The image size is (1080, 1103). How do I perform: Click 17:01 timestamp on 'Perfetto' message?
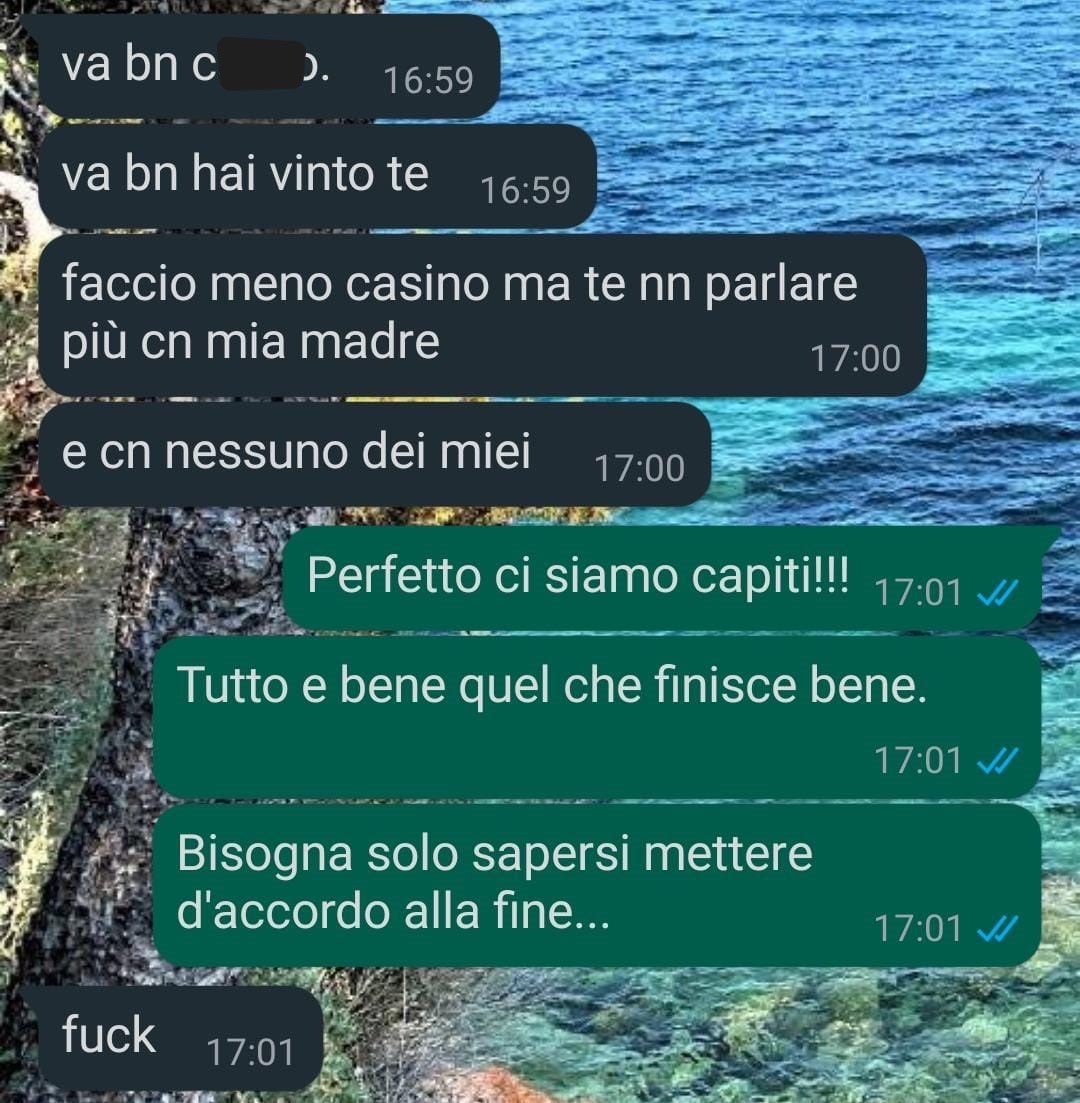[917, 593]
